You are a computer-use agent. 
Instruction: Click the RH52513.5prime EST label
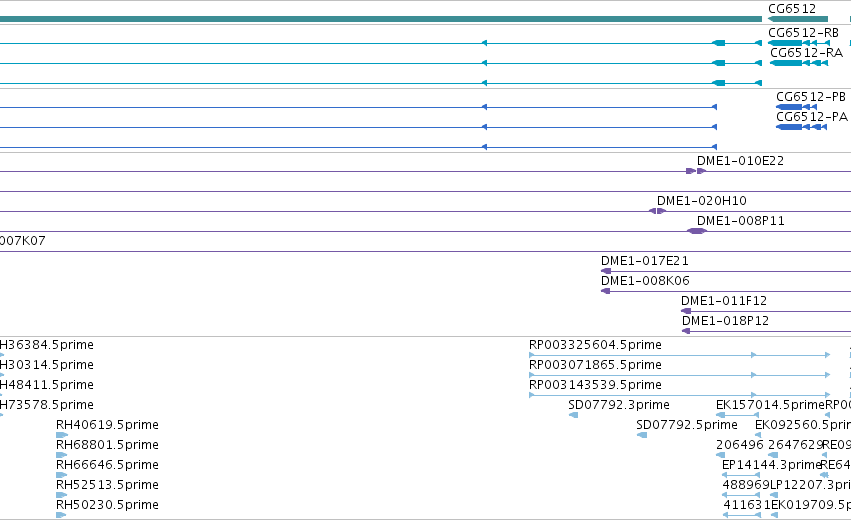click(107, 485)
